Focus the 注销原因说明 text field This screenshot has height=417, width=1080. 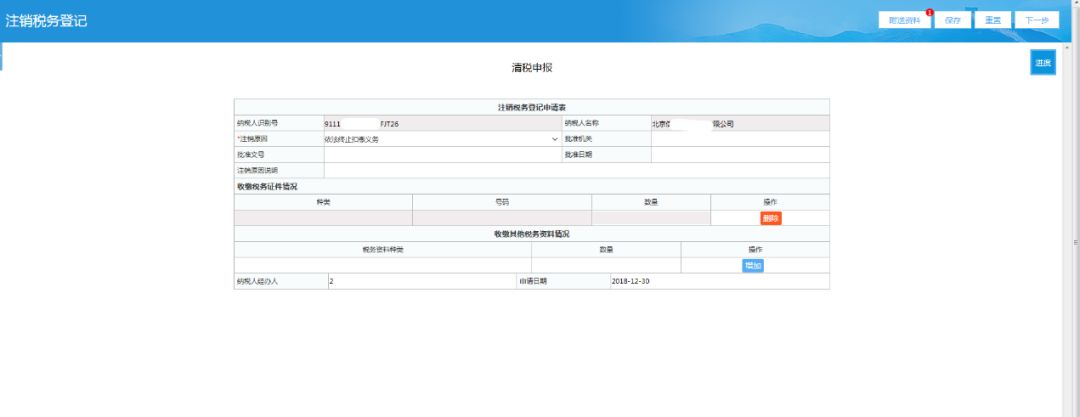tap(577, 170)
